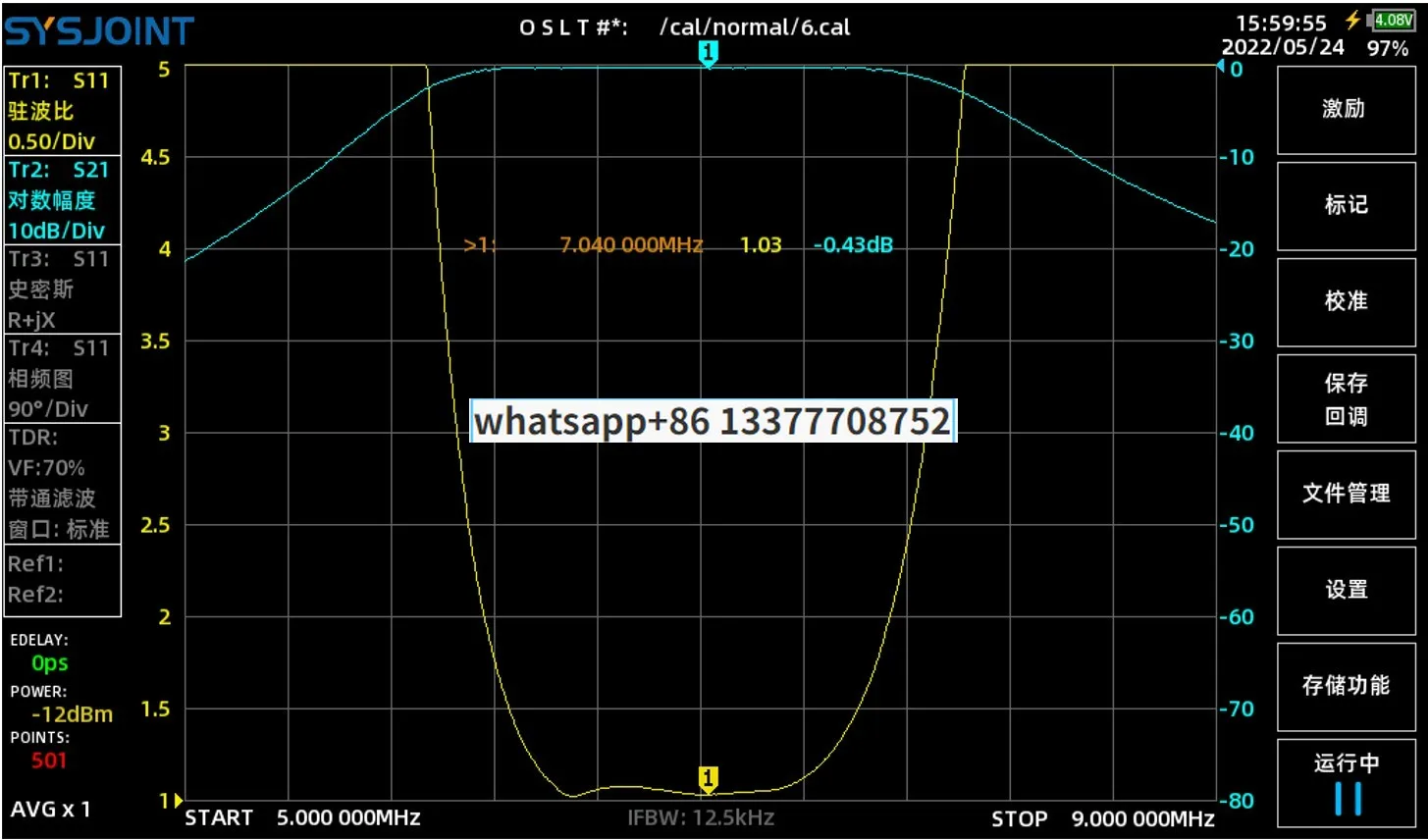Image resolution: width=1428 pixels, height=840 pixels.
Task: Change Tr4 format 相频图
Action: pos(41,379)
